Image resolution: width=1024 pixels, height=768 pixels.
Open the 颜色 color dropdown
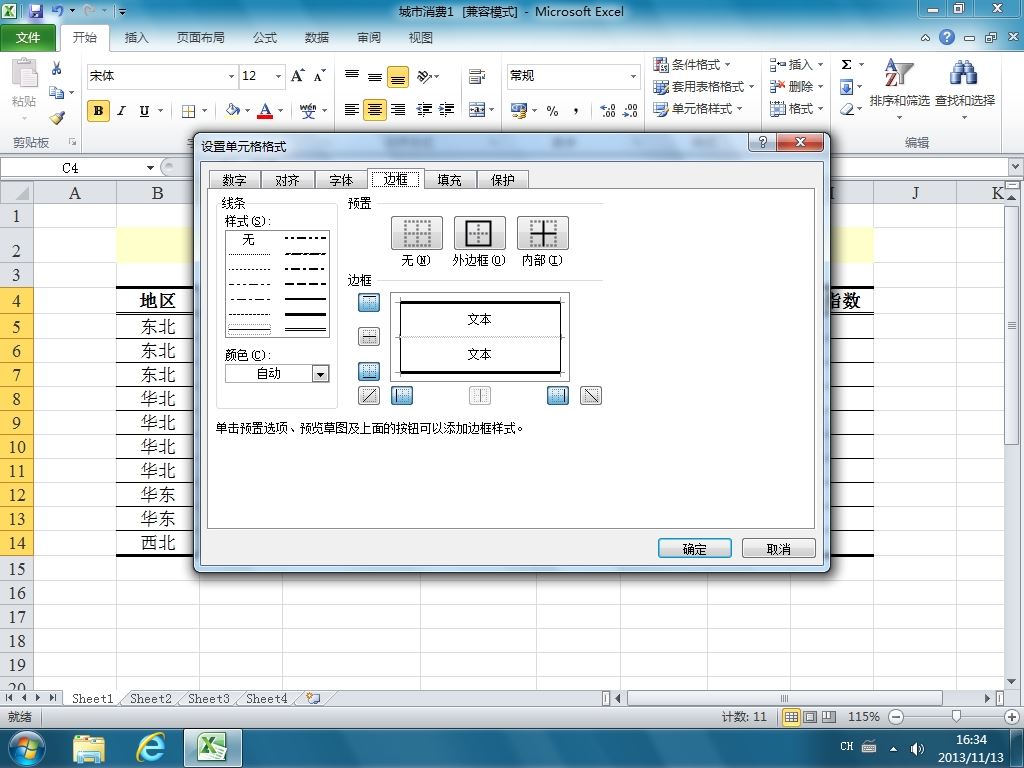tap(320, 374)
